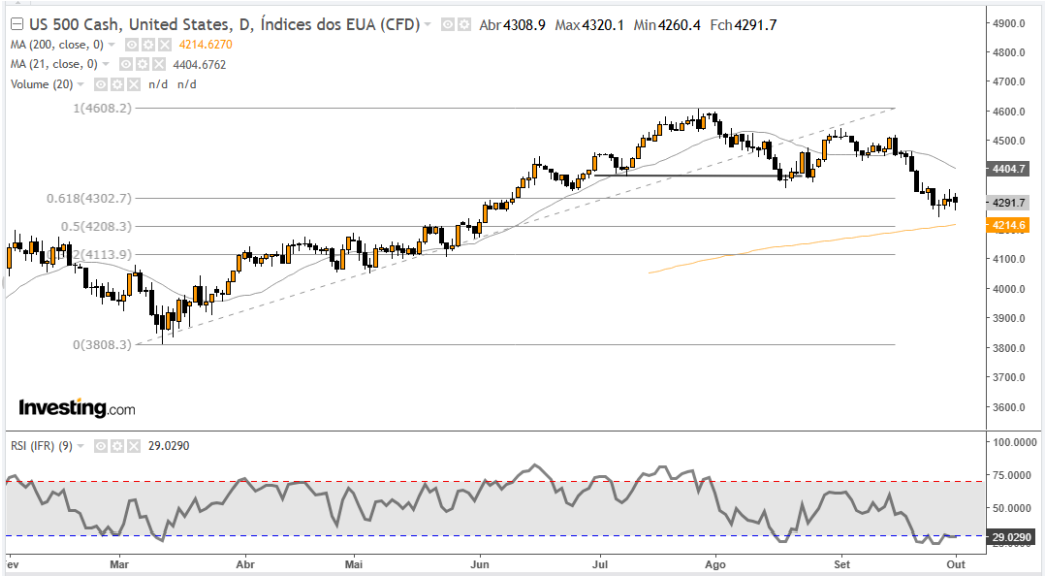The height and width of the screenshot is (580, 1048).
Task: Remove the Volume (20) indicator
Action: pos(133,85)
